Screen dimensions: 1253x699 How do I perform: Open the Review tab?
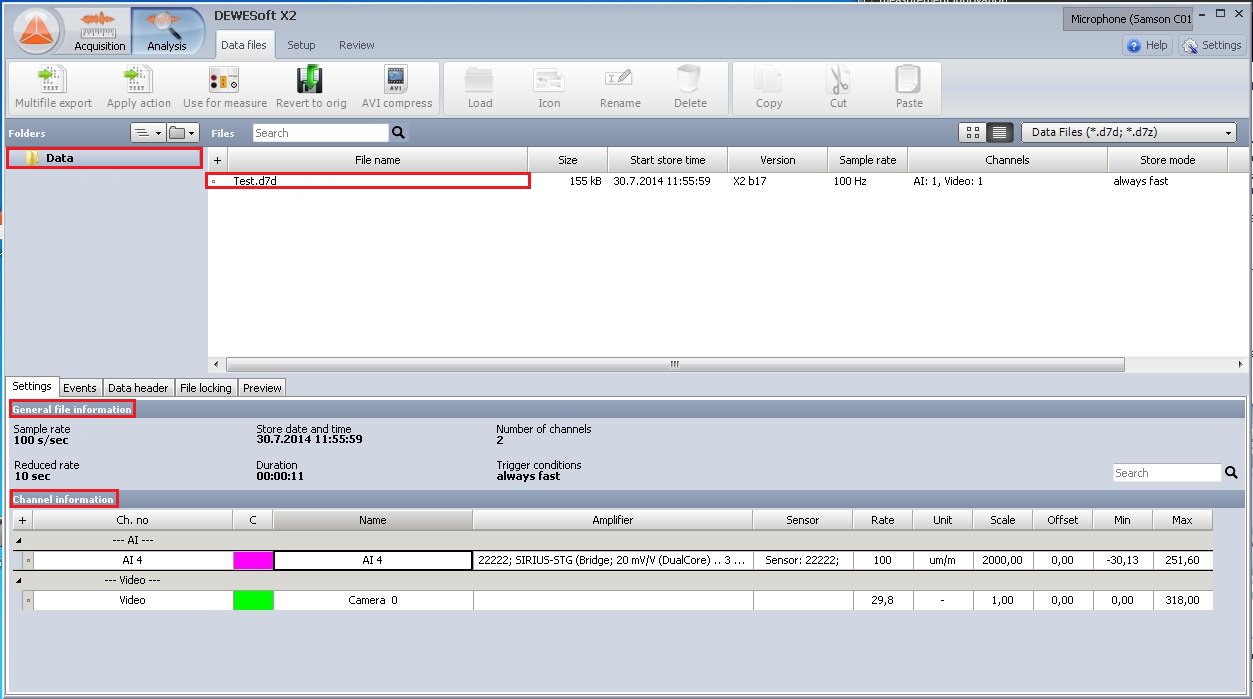356,45
